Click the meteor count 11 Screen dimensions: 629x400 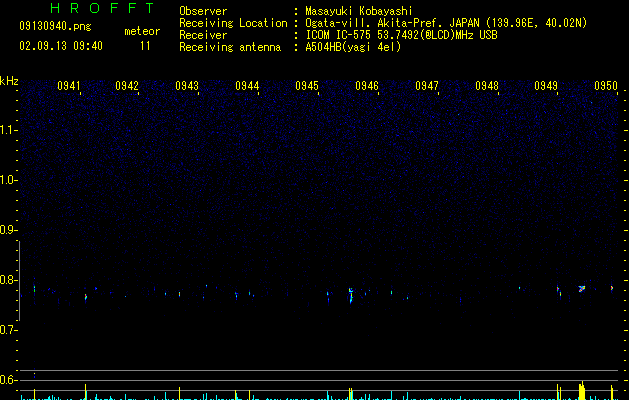(x=145, y=46)
